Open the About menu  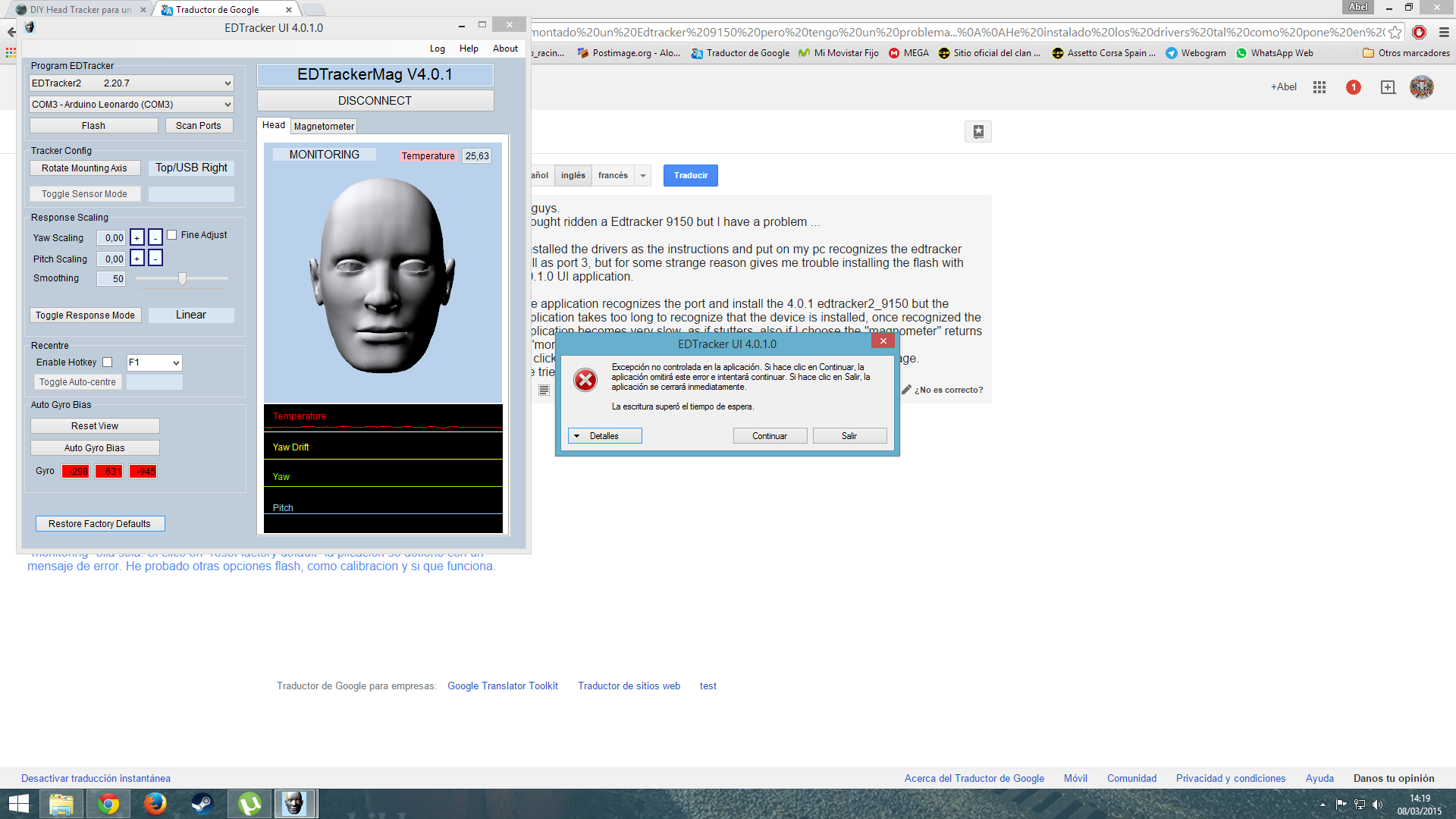pos(505,49)
